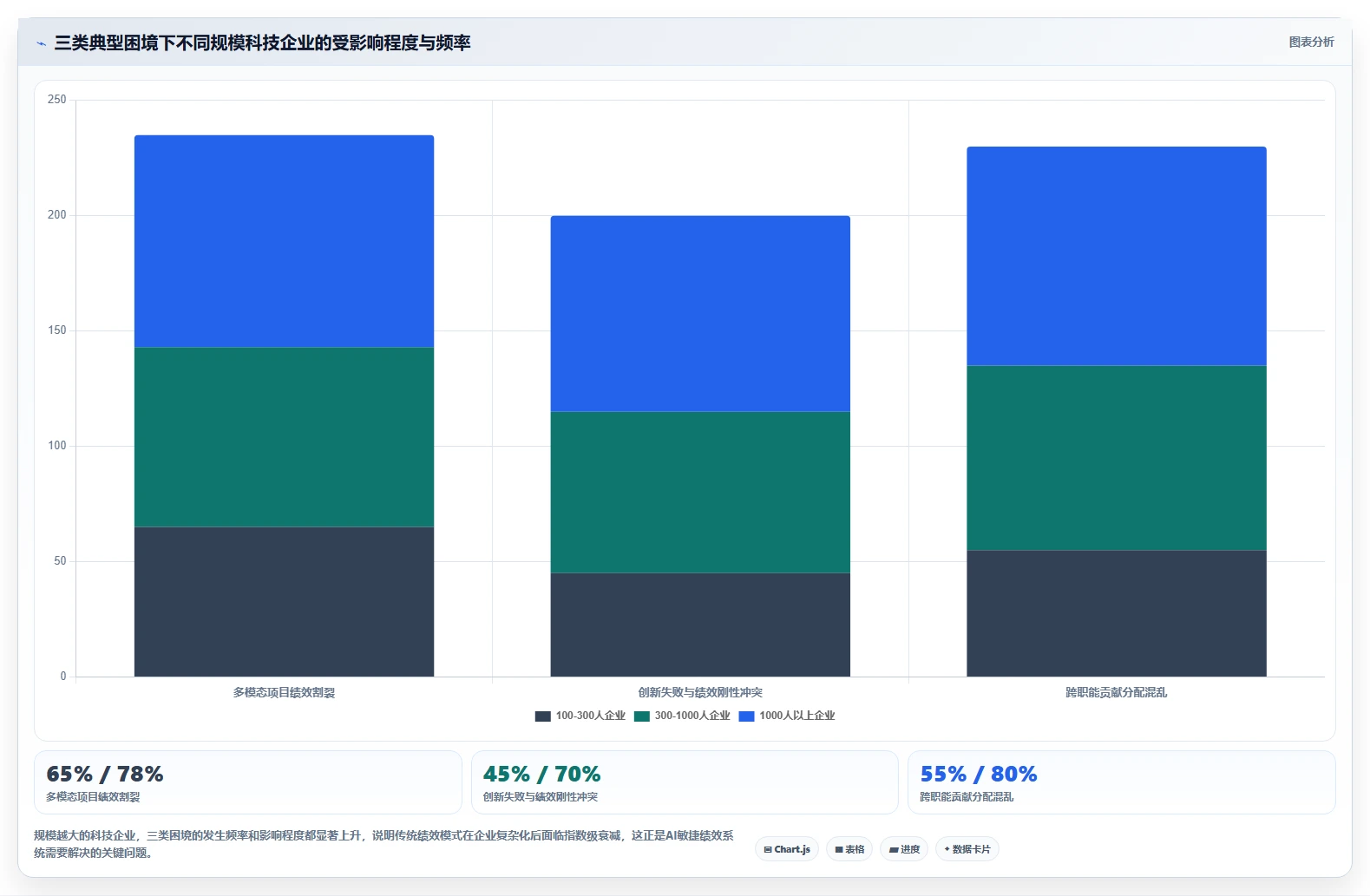
Task: Click the 100-300人企业 legend label
Action: (591, 716)
